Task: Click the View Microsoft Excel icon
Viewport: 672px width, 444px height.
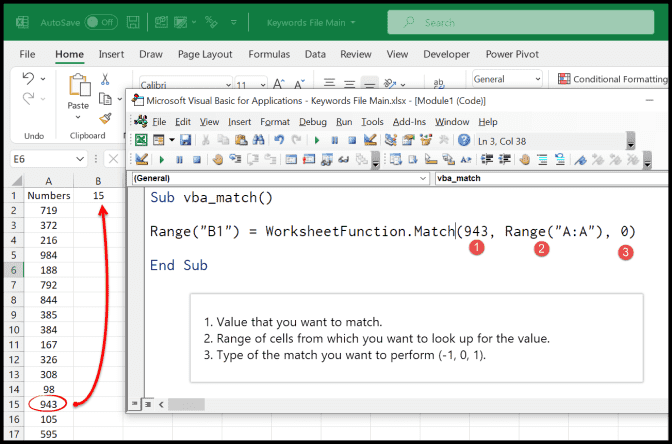Action: pyautogui.click(x=141, y=140)
